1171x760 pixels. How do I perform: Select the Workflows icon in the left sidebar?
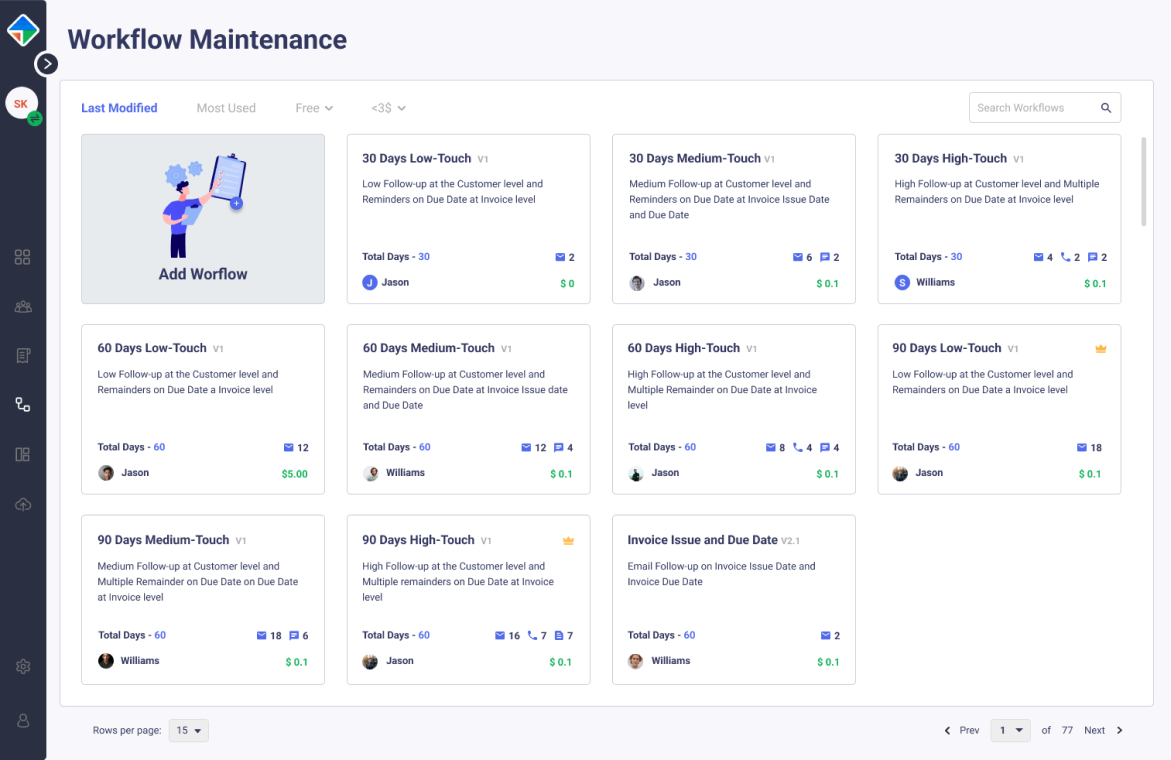23,404
